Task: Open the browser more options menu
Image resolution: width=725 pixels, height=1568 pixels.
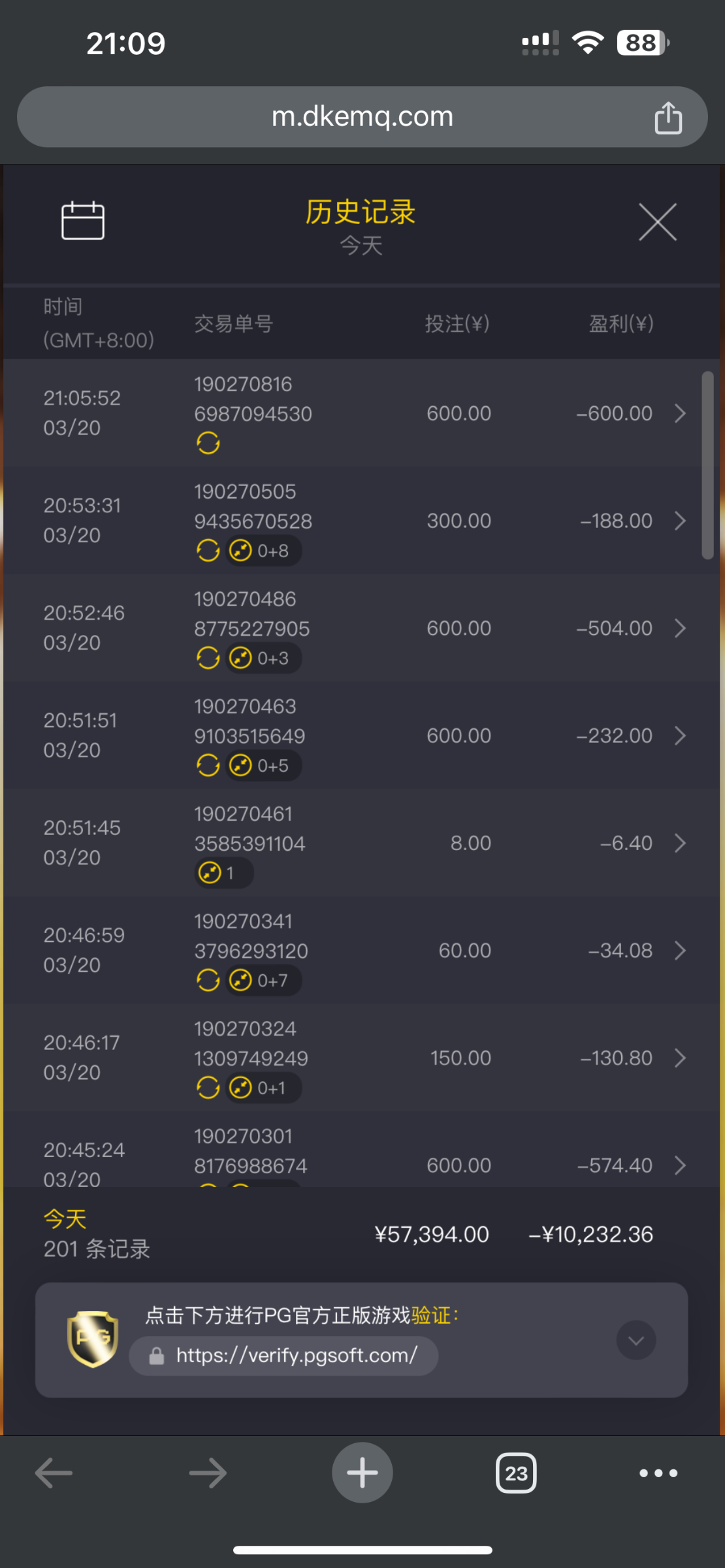Action: [658, 1473]
